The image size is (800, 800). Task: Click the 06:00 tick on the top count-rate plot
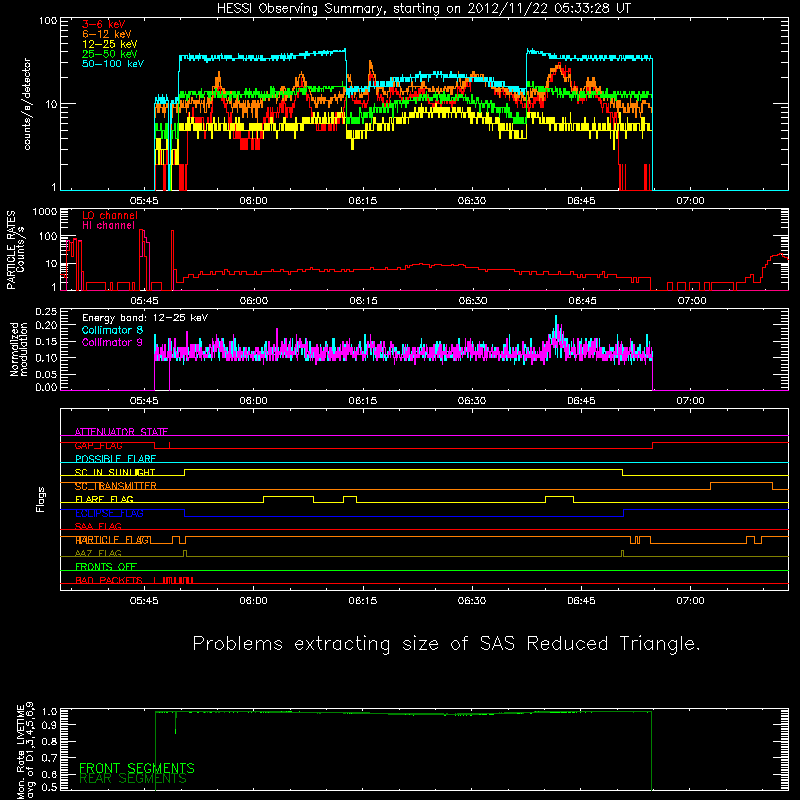254,201
